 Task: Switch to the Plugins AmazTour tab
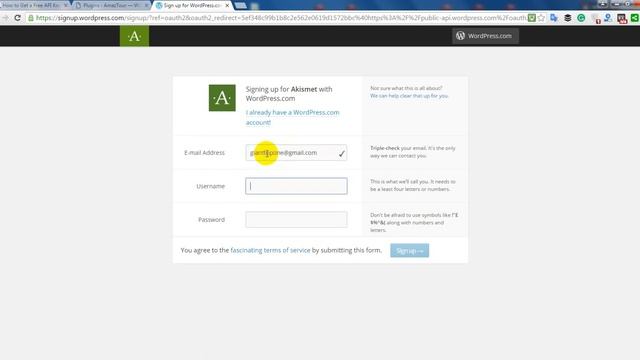pos(110,5)
